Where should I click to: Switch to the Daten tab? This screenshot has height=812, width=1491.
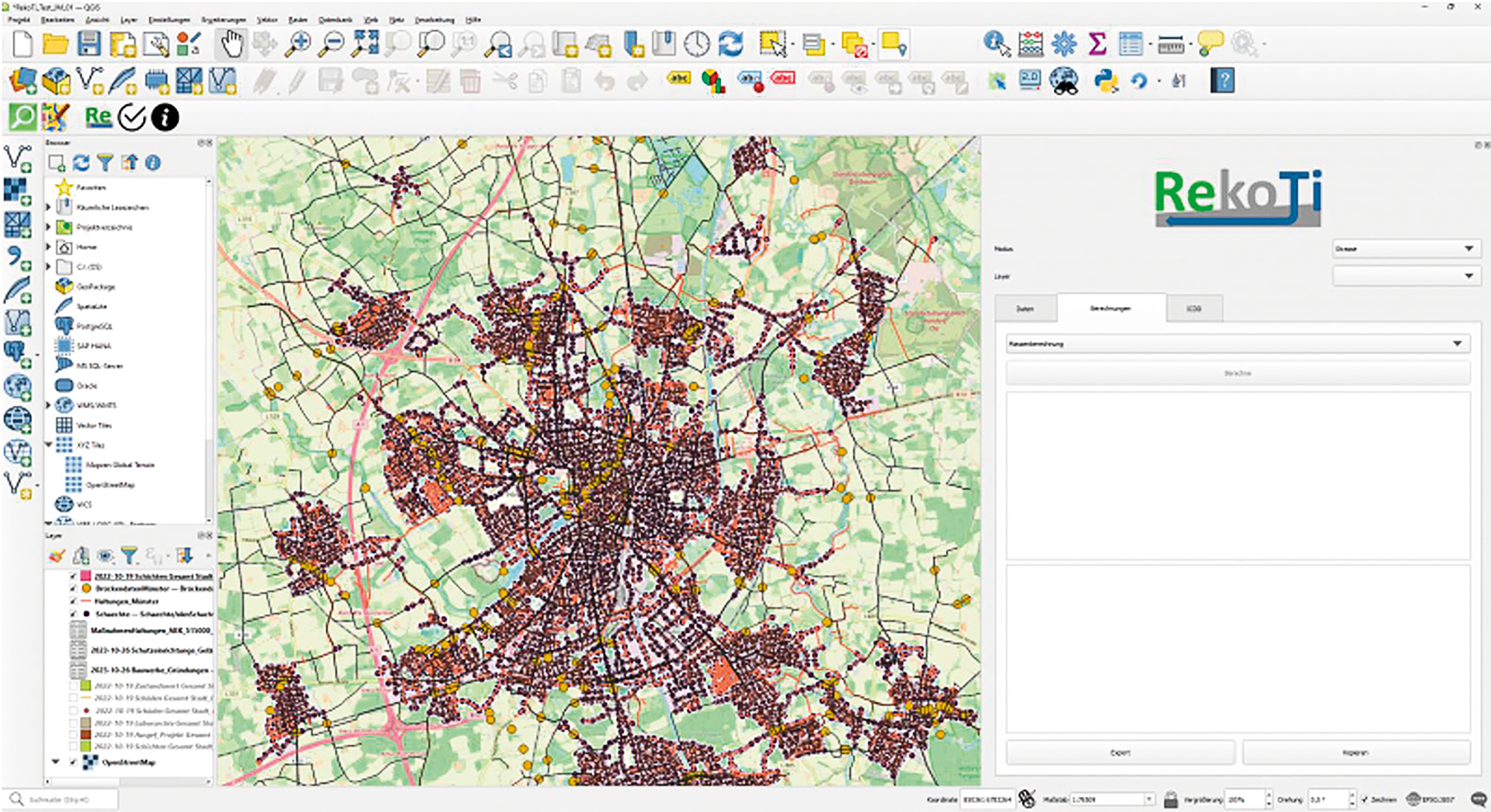(x=1025, y=308)
